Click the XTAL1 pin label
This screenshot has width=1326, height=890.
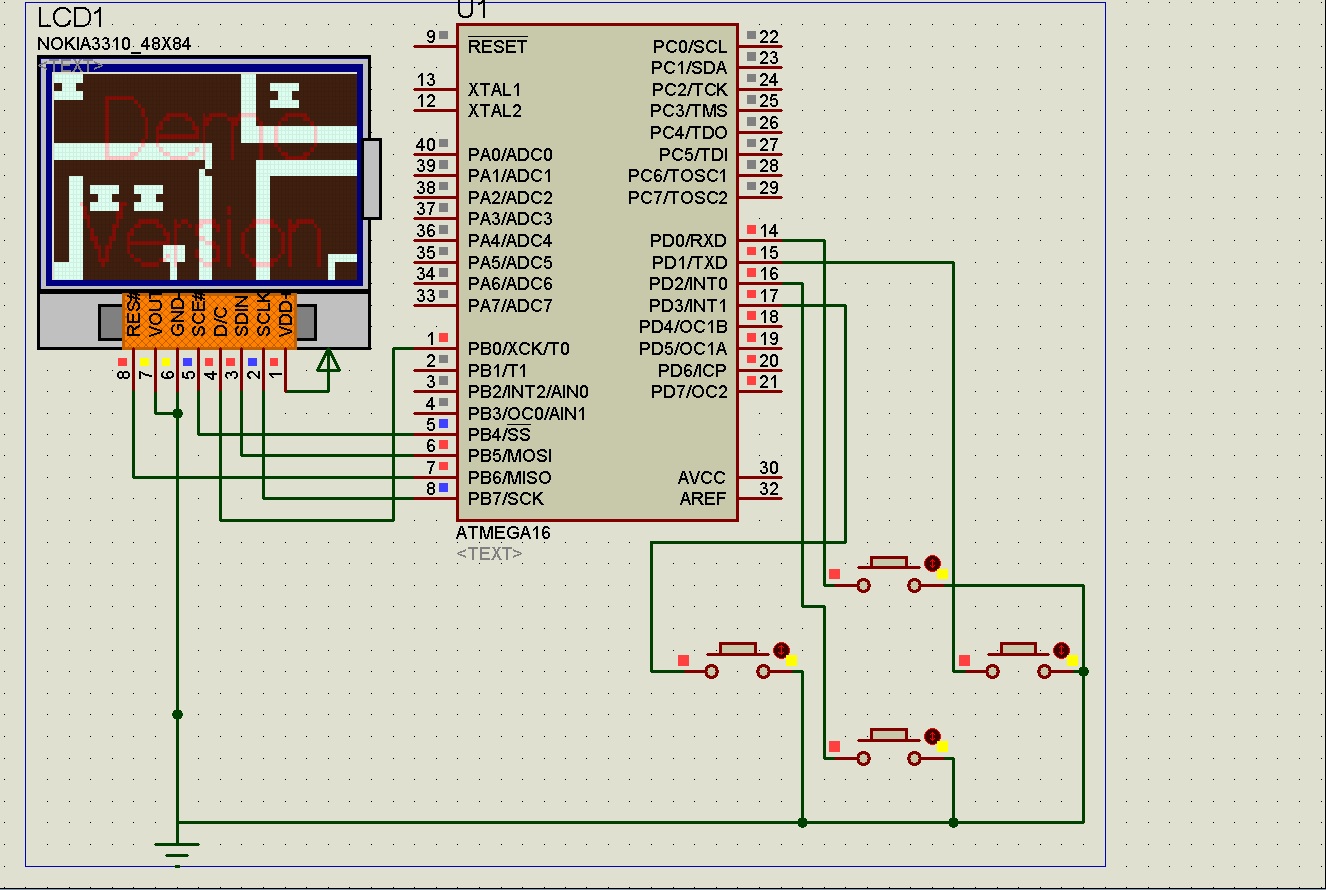(x=494, y=90)
